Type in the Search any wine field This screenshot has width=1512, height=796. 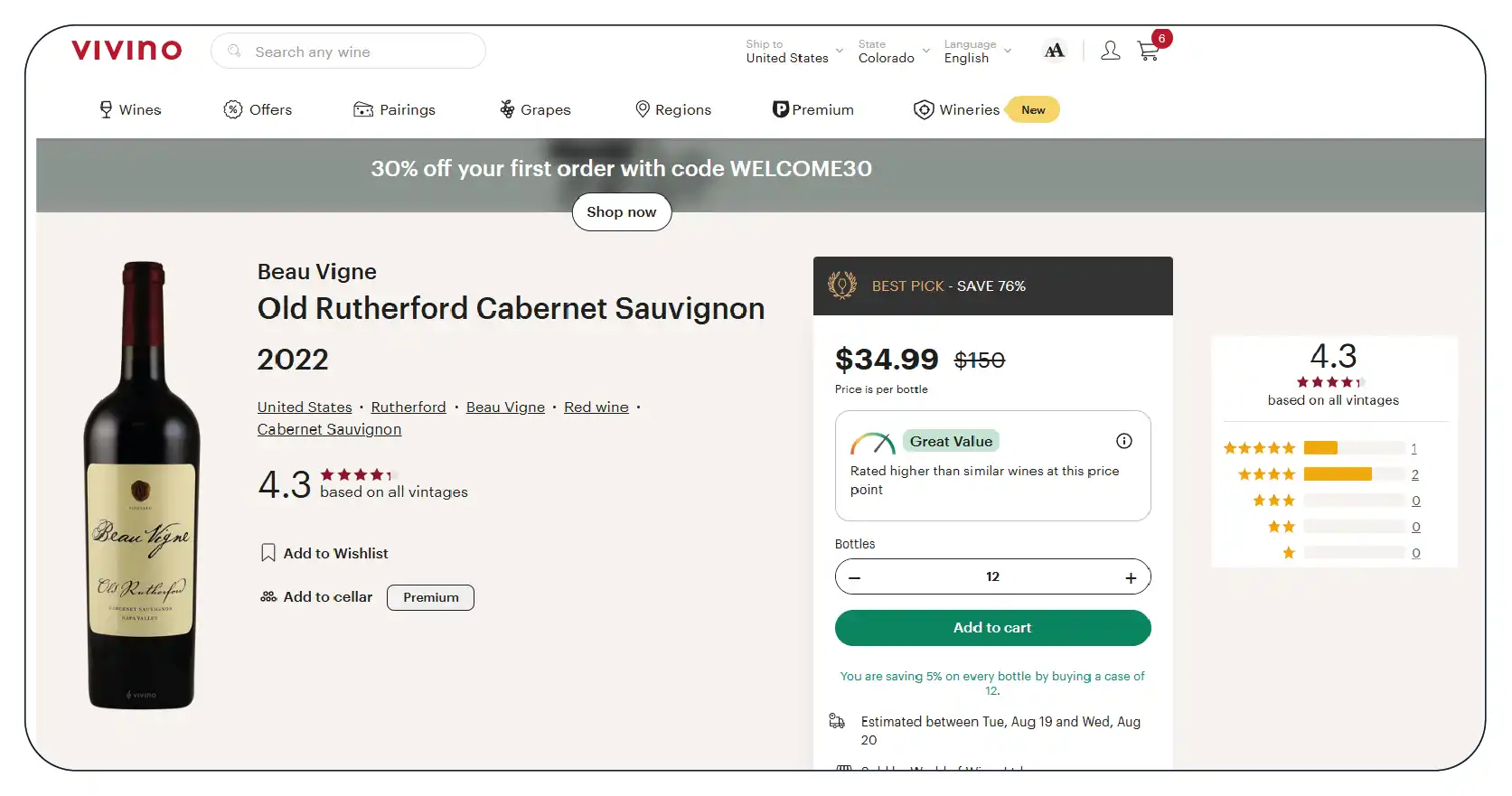[x=362, y=52]
